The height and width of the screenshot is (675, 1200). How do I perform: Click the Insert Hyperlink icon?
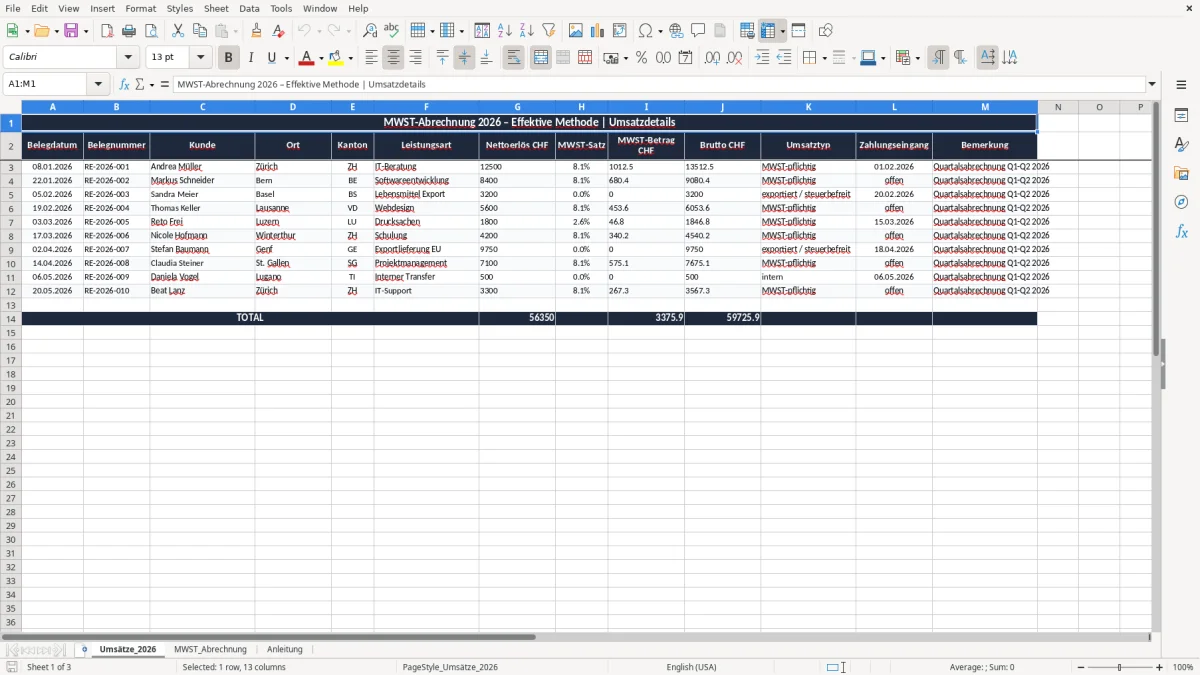(676, 31)
